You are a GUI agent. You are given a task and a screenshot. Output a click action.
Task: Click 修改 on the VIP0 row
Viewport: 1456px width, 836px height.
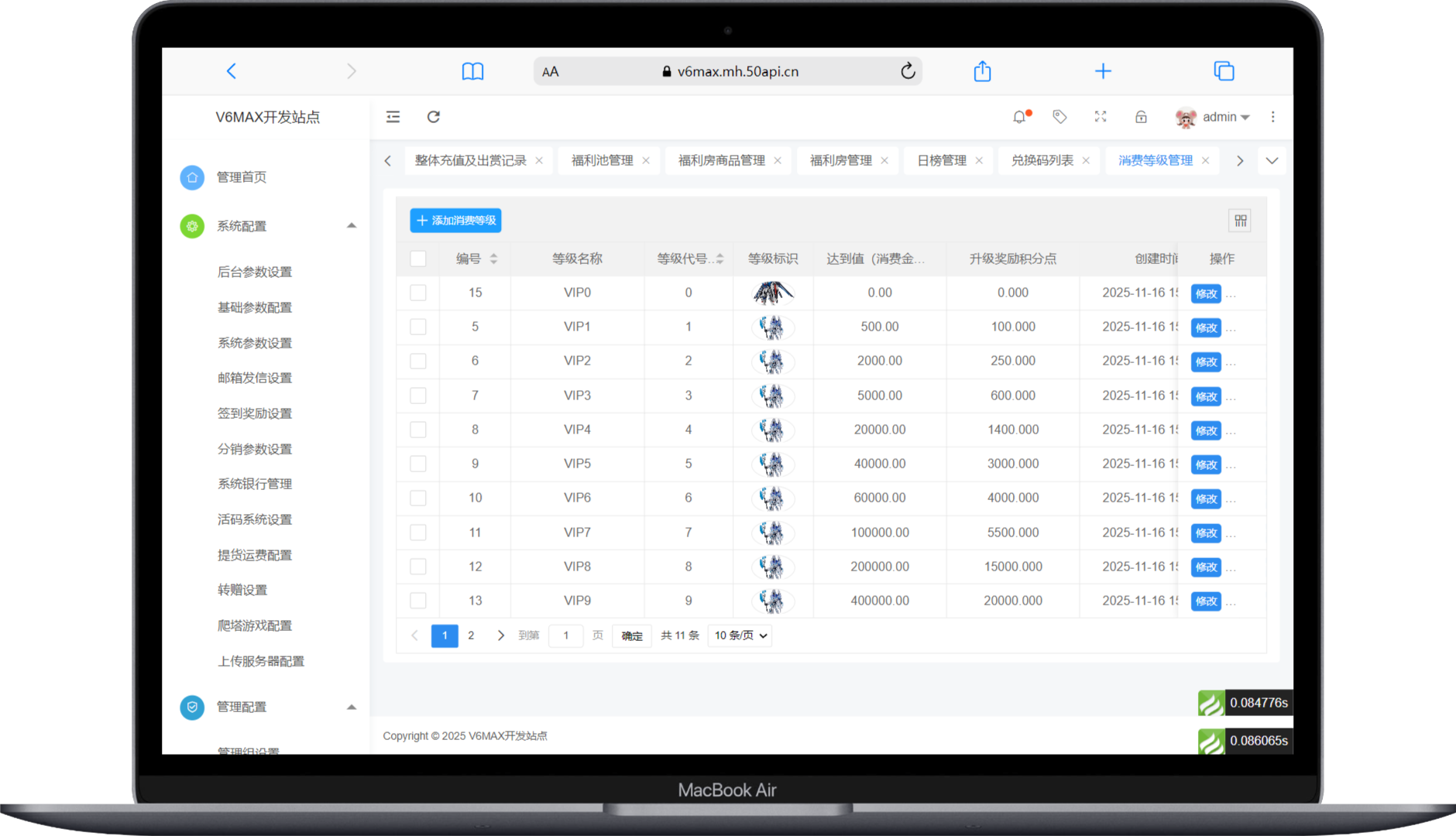tap(1205, 293)
